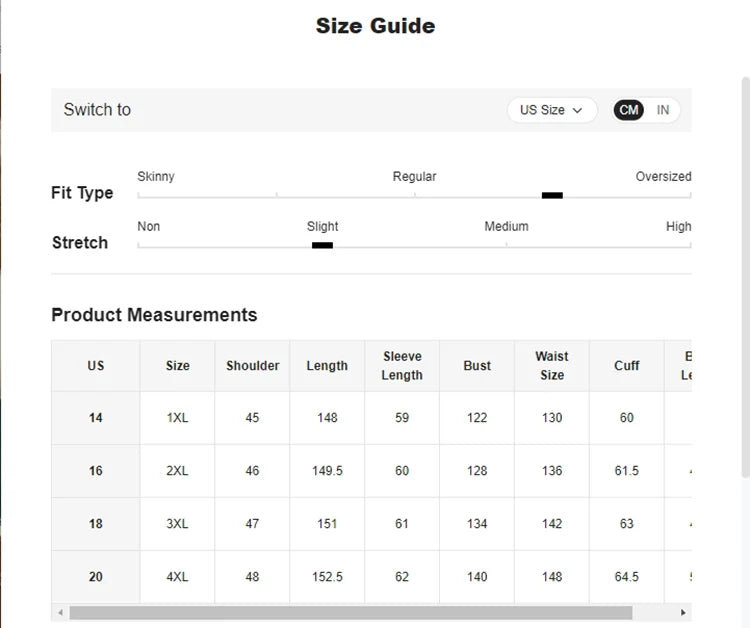The width and height of the screenshot is (750, 628).
Task: Click the horizontal scrollbar thumb under the table
Action: pos(350,613)
